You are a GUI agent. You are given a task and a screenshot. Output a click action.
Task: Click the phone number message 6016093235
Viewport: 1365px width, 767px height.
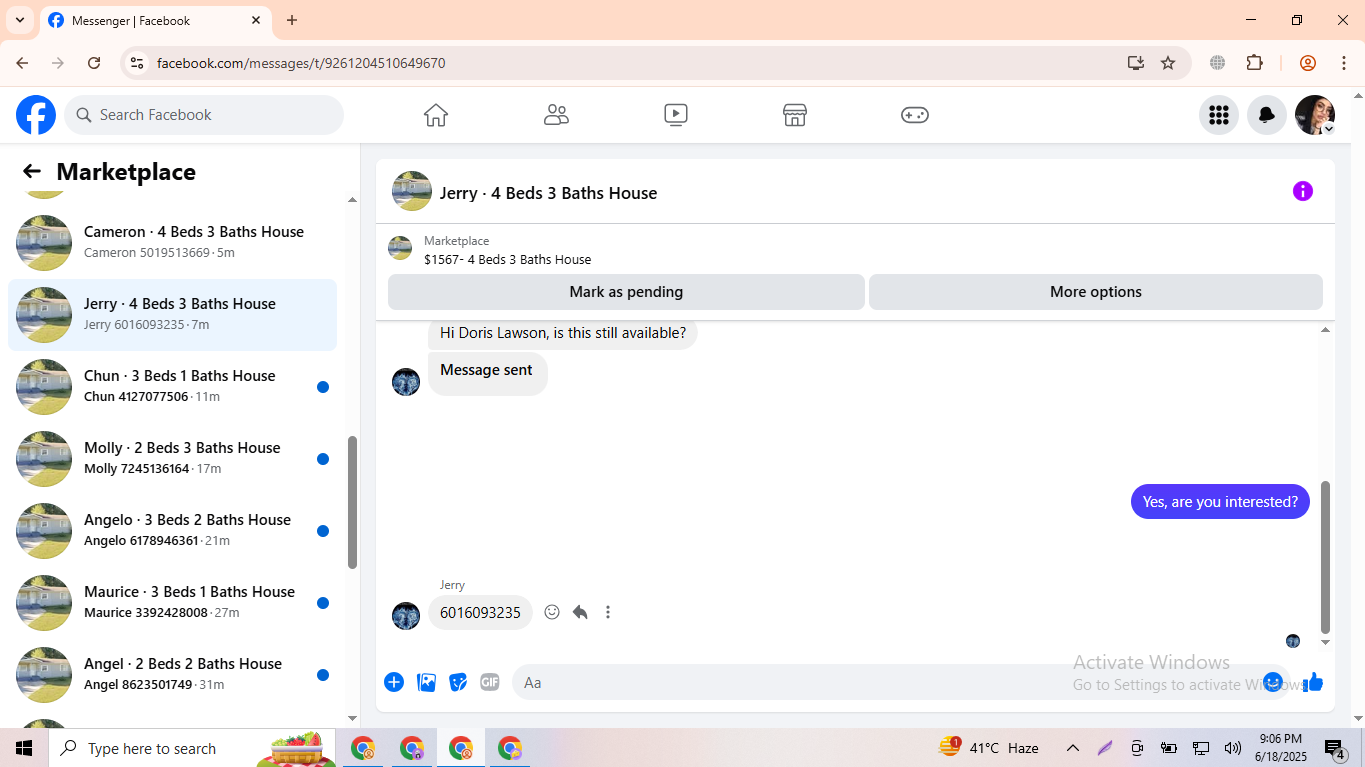coord(480,612)
